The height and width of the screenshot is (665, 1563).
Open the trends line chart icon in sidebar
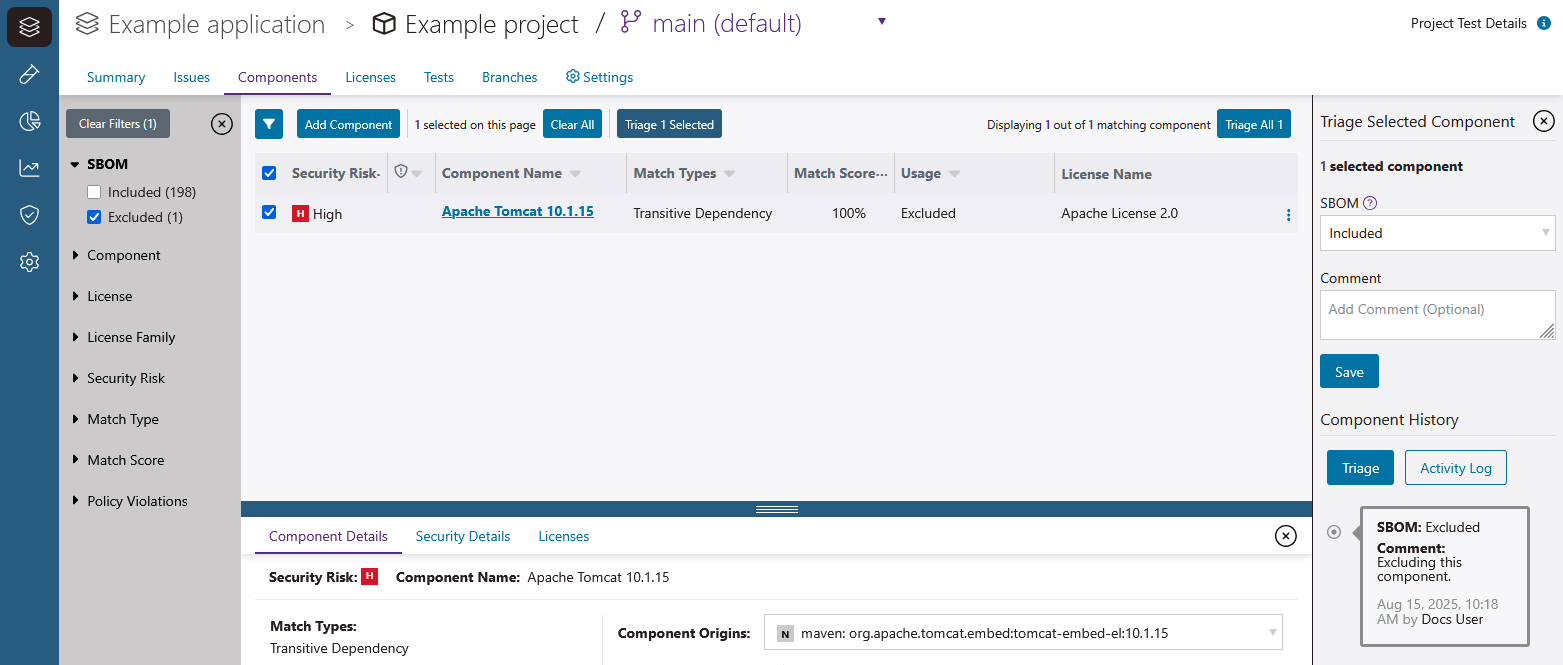click(x=28, y=167)
